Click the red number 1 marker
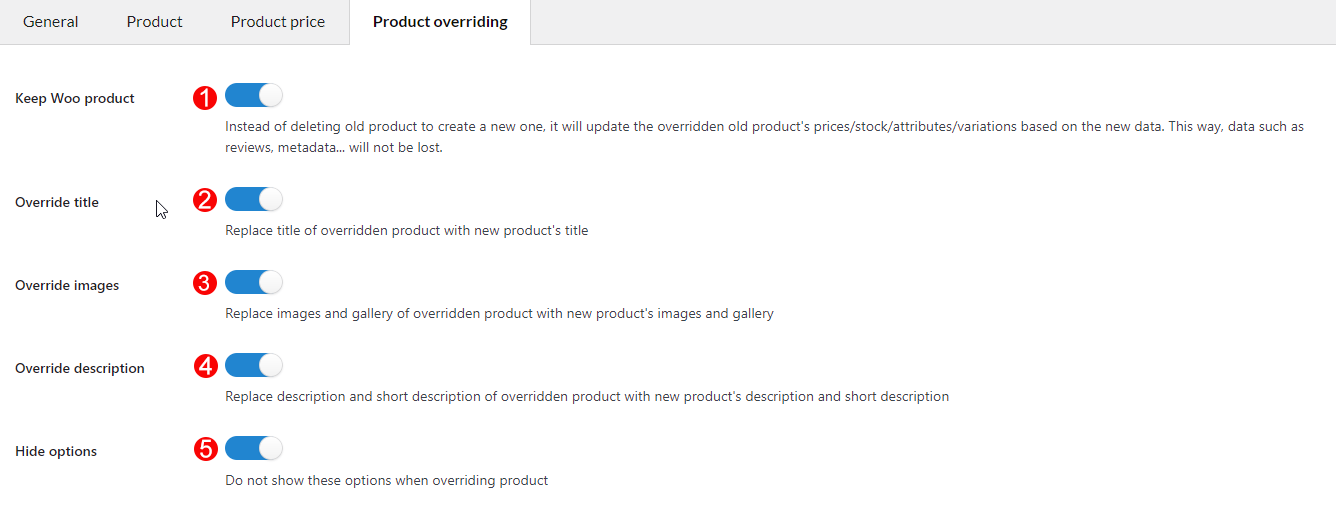1336x514 pixels. click(205, 97)
